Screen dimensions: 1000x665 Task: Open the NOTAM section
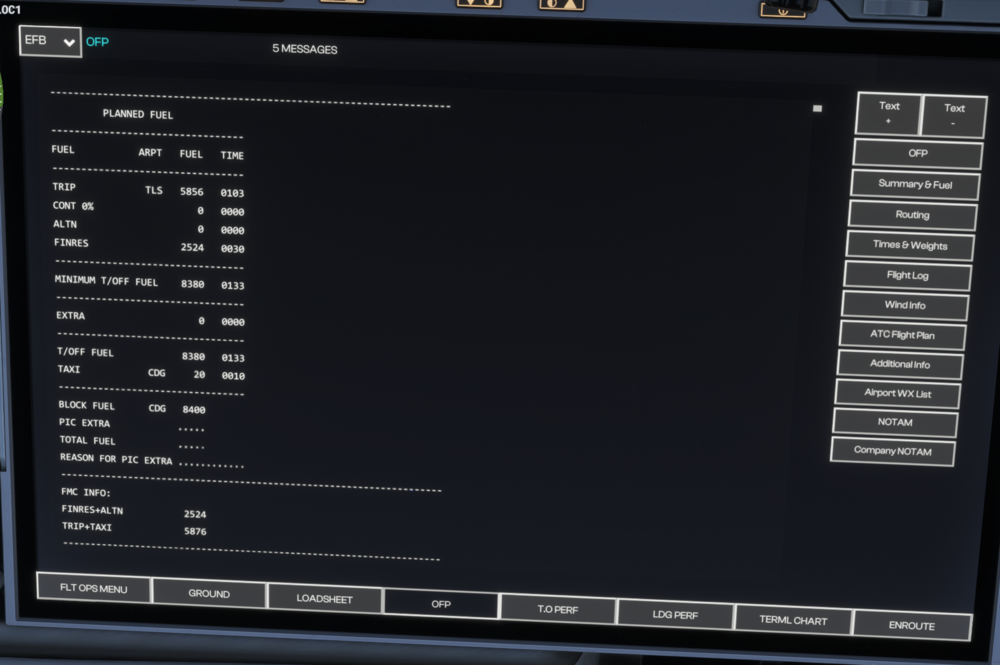click(x=895, y=422)
